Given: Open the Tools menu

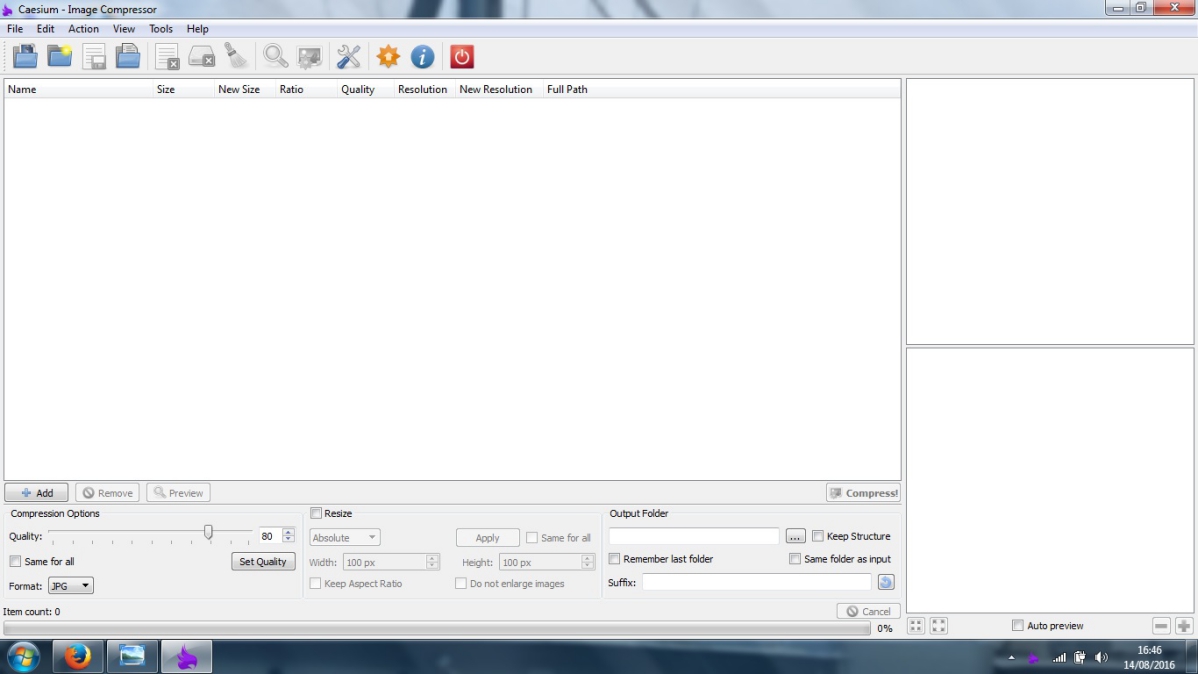Looking at the screenshot, I should [160, 28].
